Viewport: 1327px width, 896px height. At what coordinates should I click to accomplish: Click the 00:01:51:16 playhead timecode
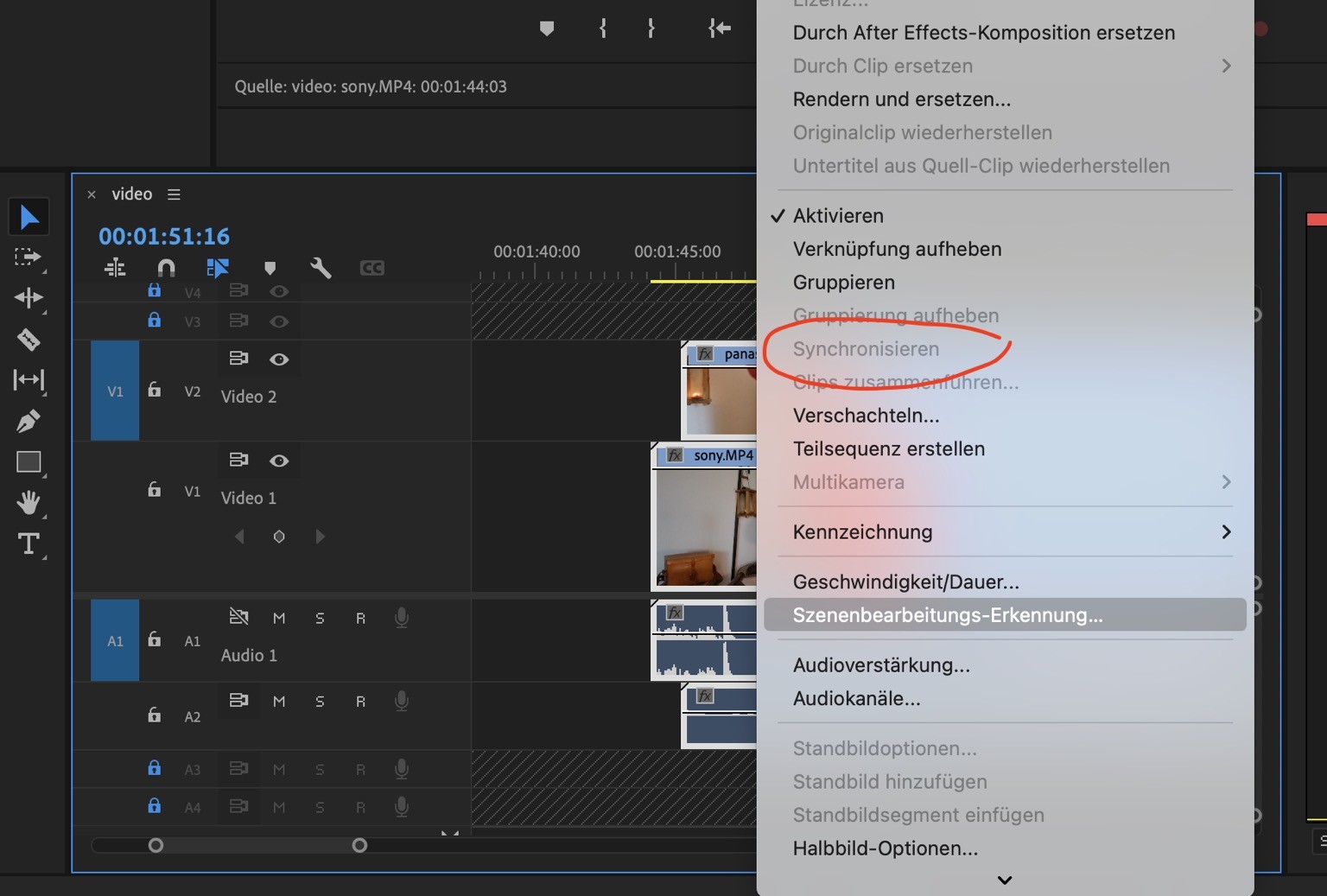point(164,237)
